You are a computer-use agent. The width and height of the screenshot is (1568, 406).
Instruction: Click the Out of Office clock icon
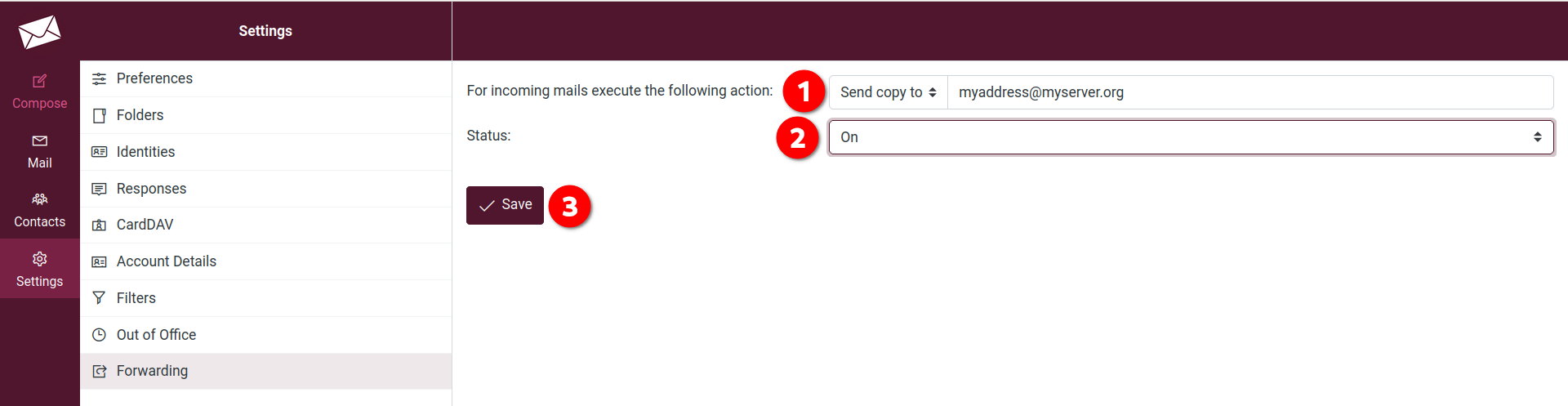pos(99,335)
